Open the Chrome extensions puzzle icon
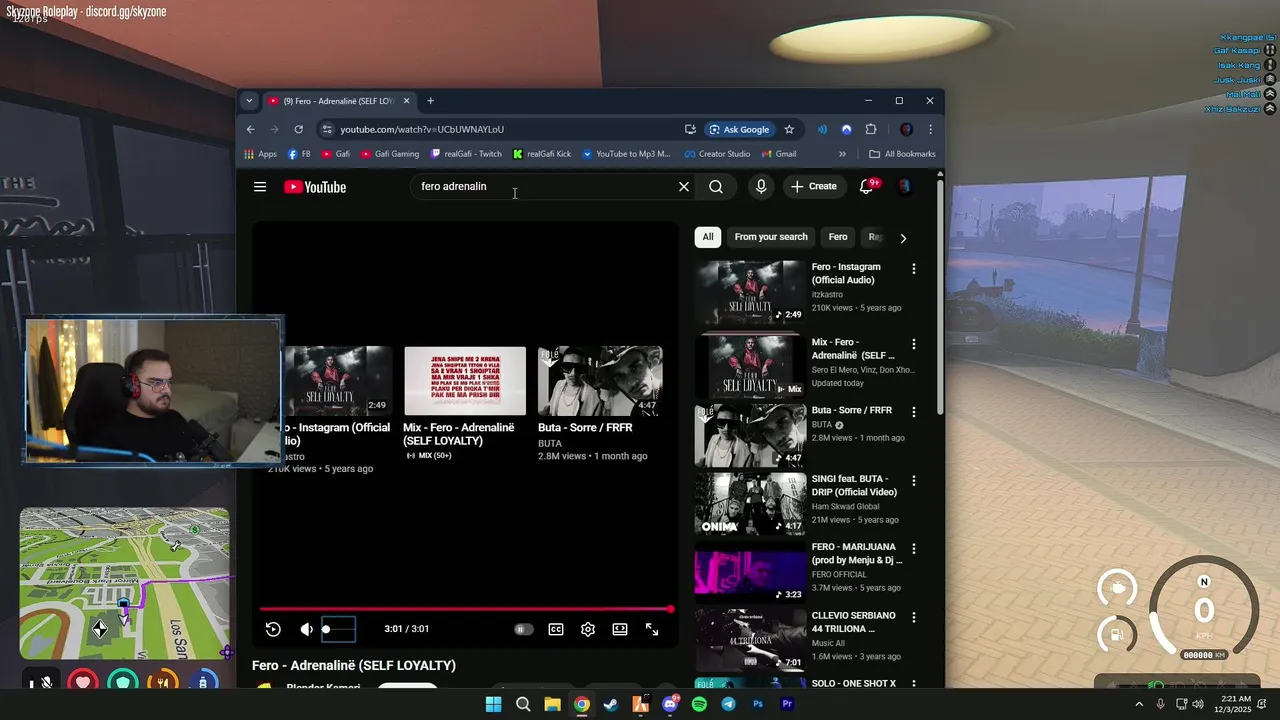 point(871,129)
